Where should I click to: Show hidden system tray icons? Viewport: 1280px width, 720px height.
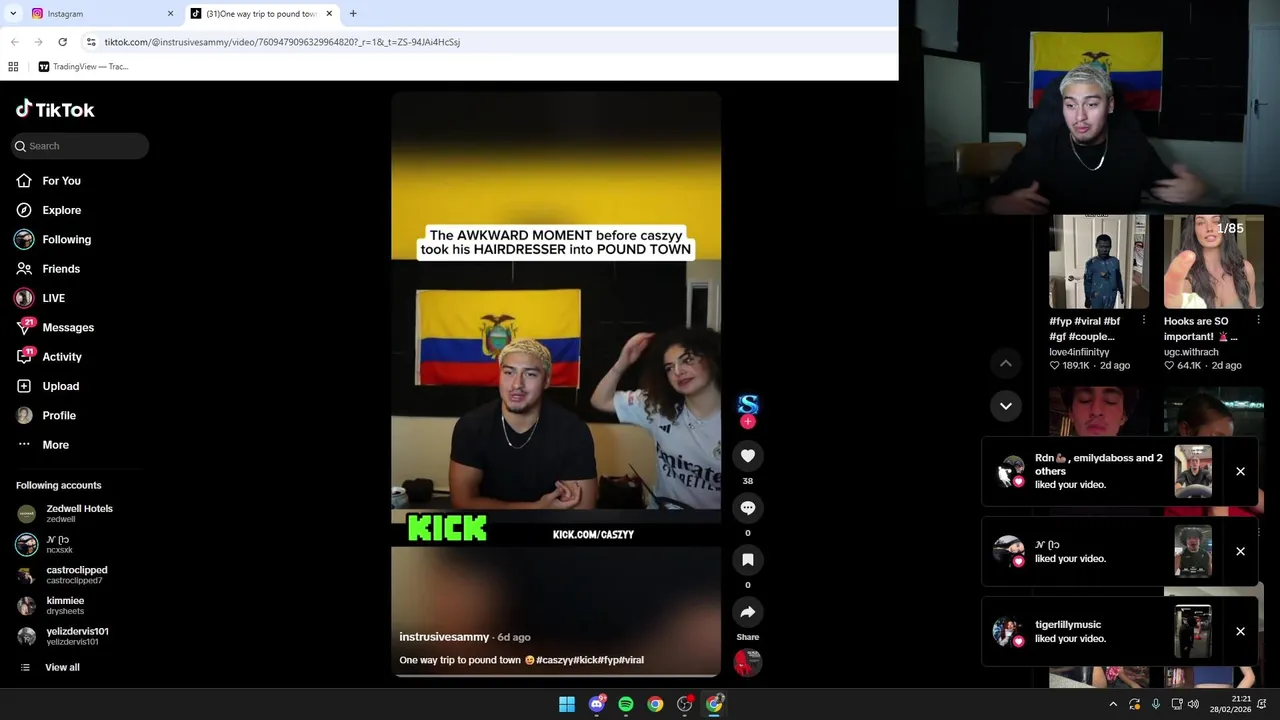point(1113,704)
